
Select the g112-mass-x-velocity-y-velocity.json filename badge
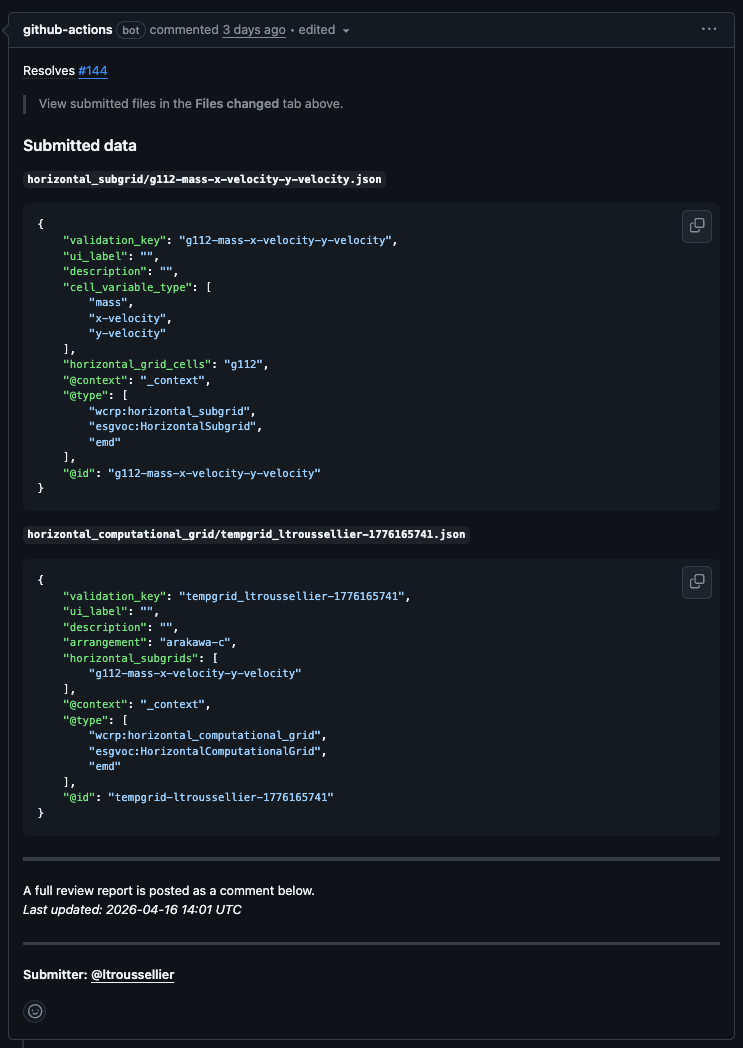204,180
